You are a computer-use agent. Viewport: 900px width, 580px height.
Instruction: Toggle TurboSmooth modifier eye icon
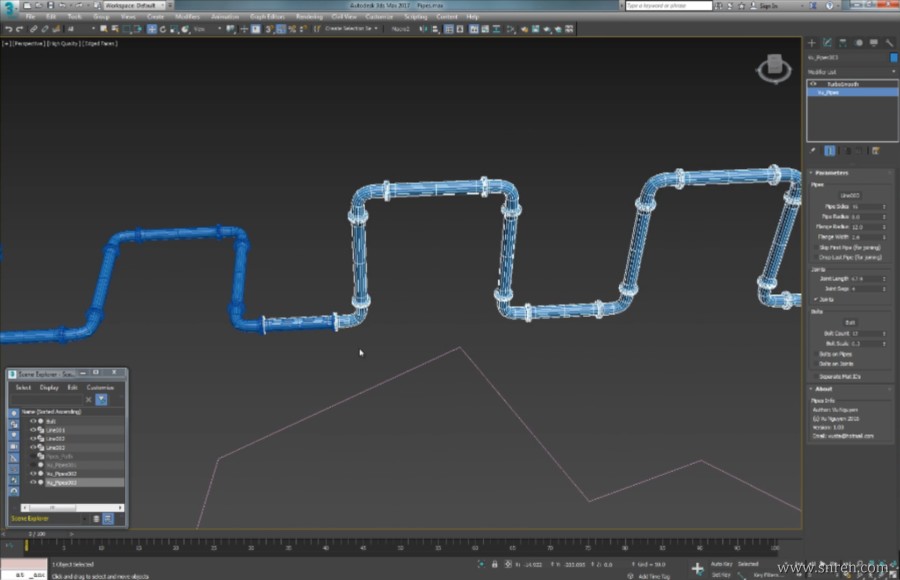813,84
